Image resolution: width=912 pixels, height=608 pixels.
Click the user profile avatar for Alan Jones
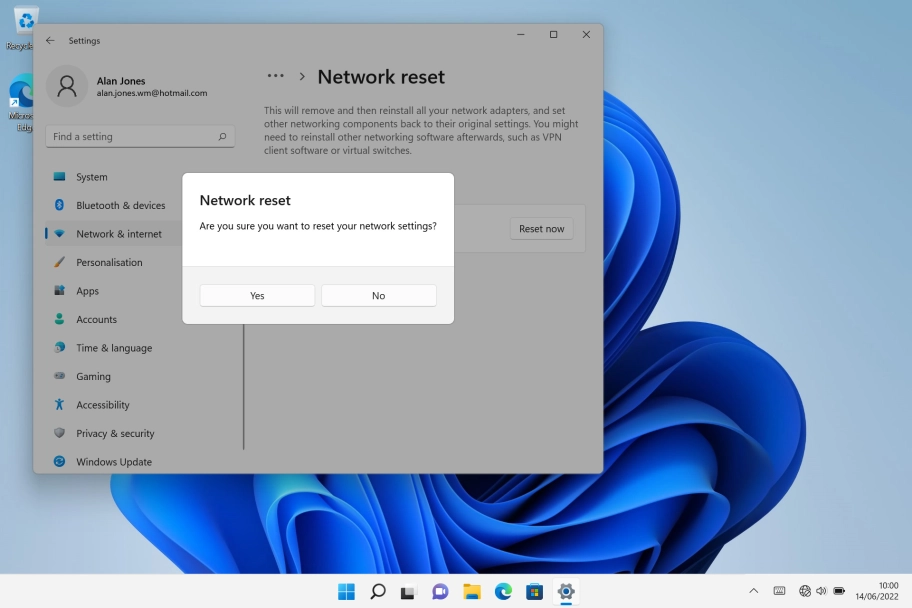click(x=67, y=87)
